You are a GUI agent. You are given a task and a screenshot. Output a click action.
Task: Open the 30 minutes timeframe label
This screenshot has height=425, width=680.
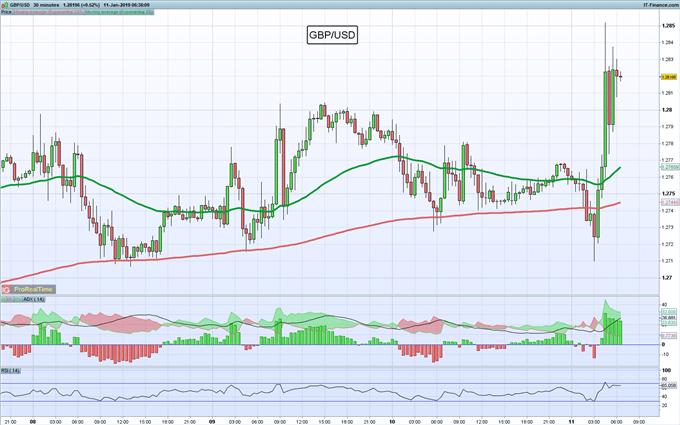coord(46,5)
